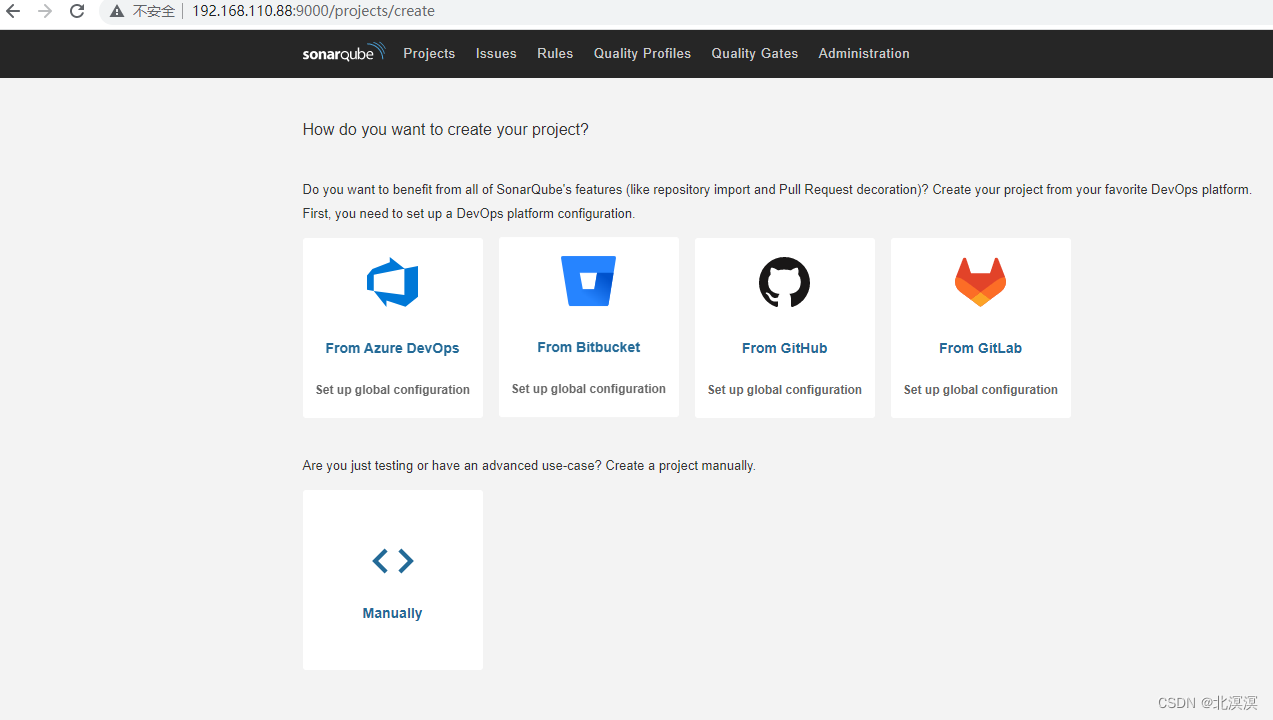Click the Azure DevOps logo icon
This screenshot has height=720, width=1273.
point(392,282)
